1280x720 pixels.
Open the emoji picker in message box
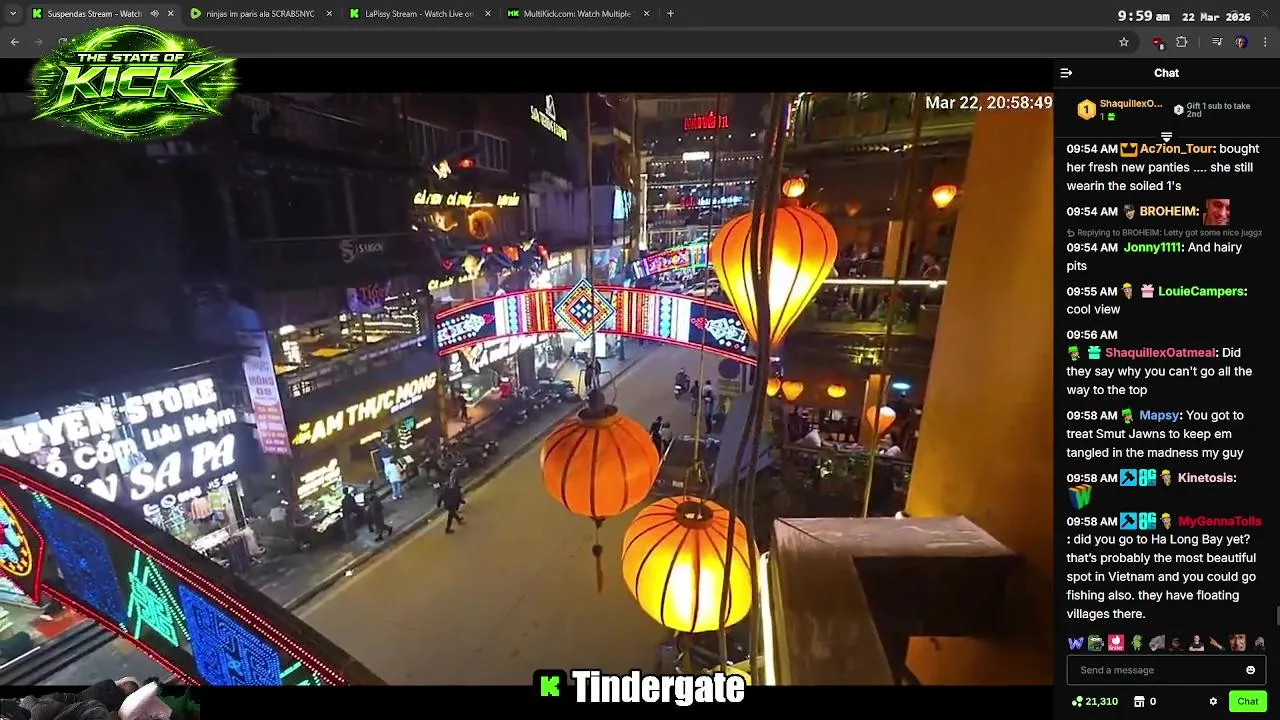point(1250,670)
